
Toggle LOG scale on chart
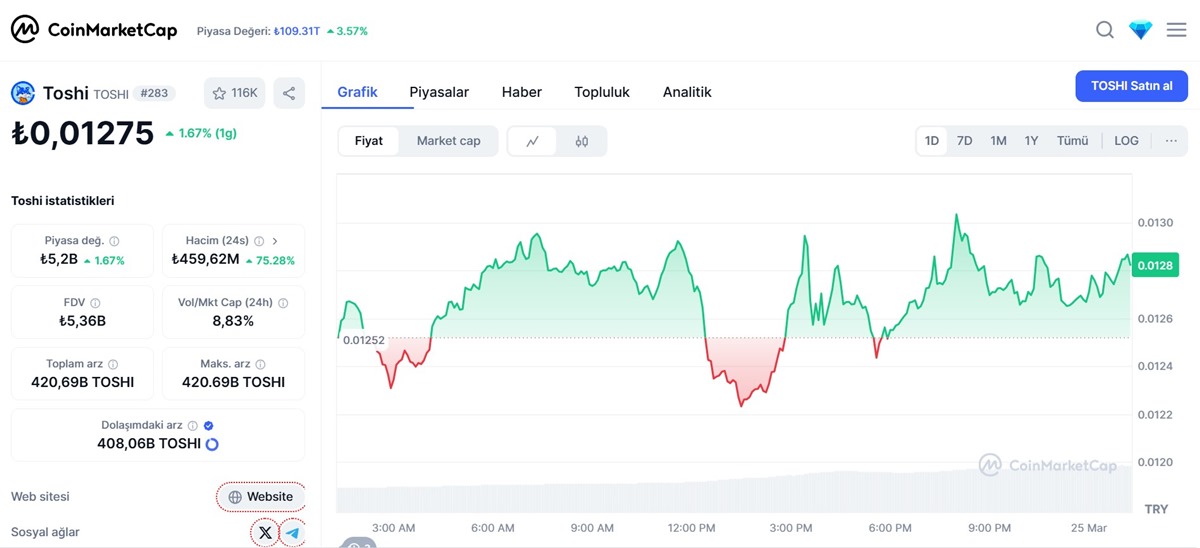tap(1126, 141)
